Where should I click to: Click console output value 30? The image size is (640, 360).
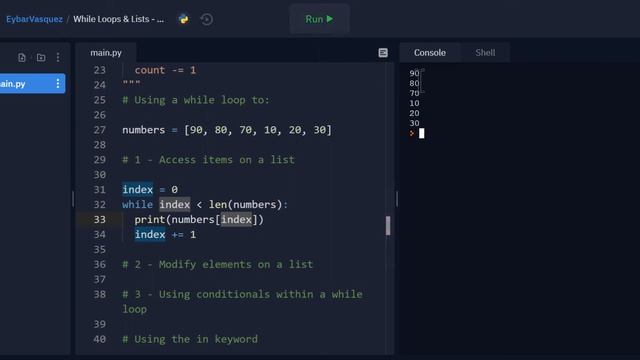(x=414, y=123)
